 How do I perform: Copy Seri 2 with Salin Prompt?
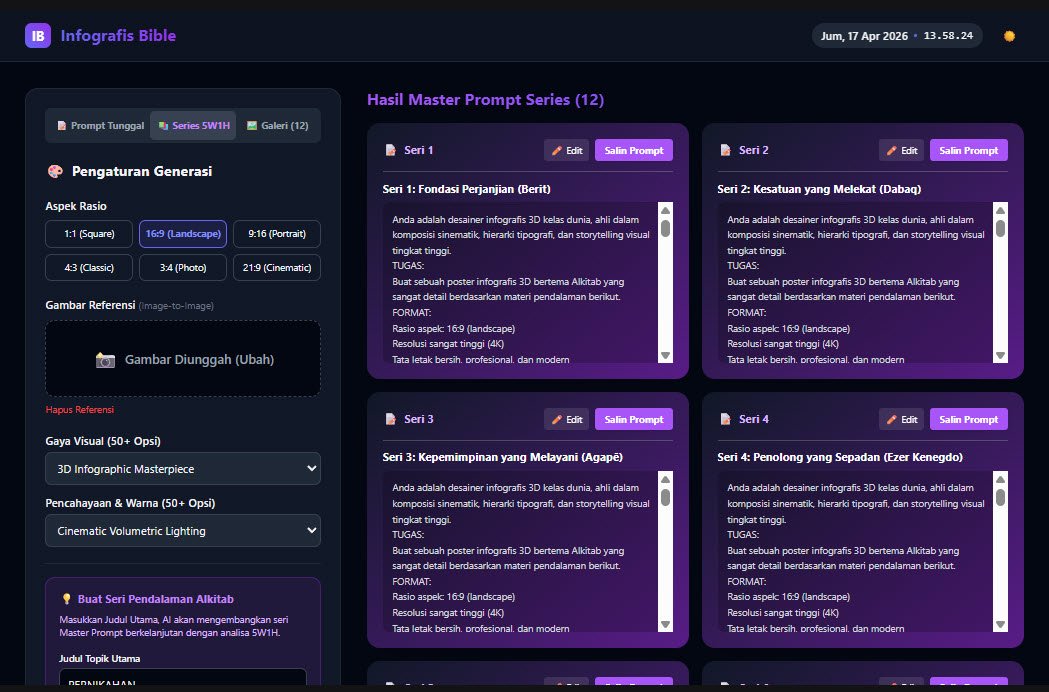point(969,151)
